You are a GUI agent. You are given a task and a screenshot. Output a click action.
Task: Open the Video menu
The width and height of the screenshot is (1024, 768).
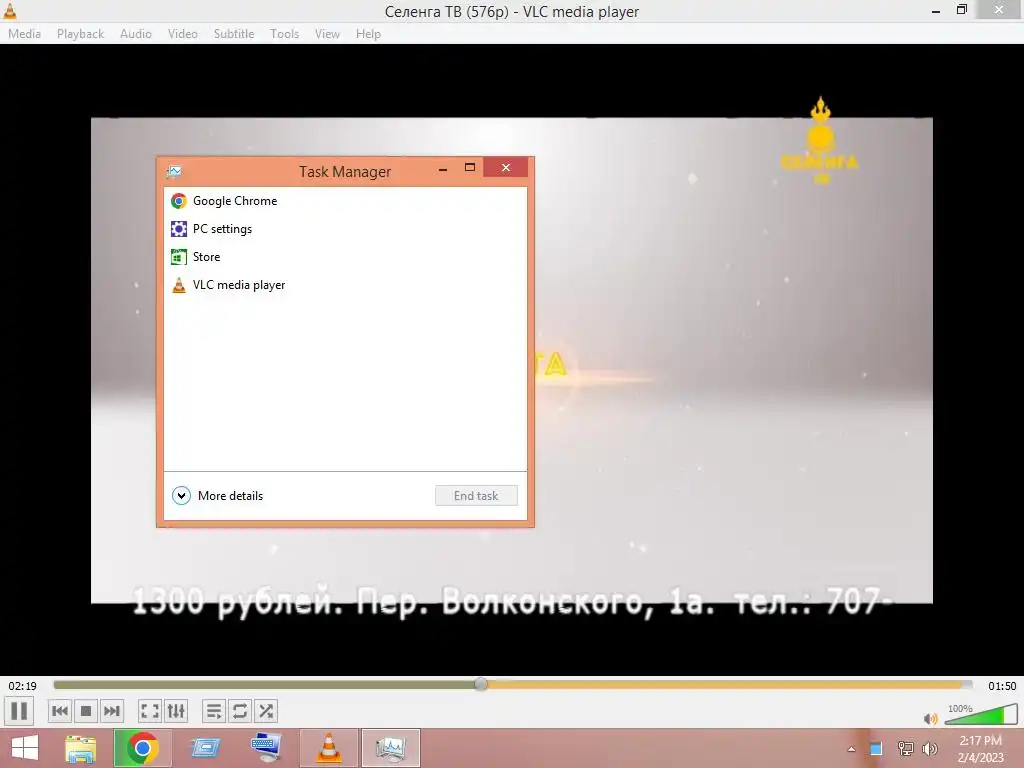click(183, 34)
